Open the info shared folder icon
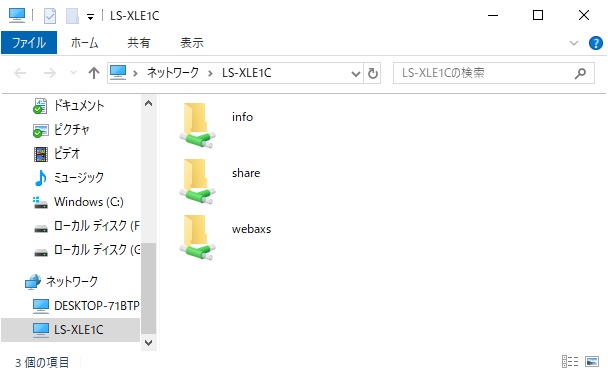The height and width of the screenshot is (375, 608). coord(197,125)
